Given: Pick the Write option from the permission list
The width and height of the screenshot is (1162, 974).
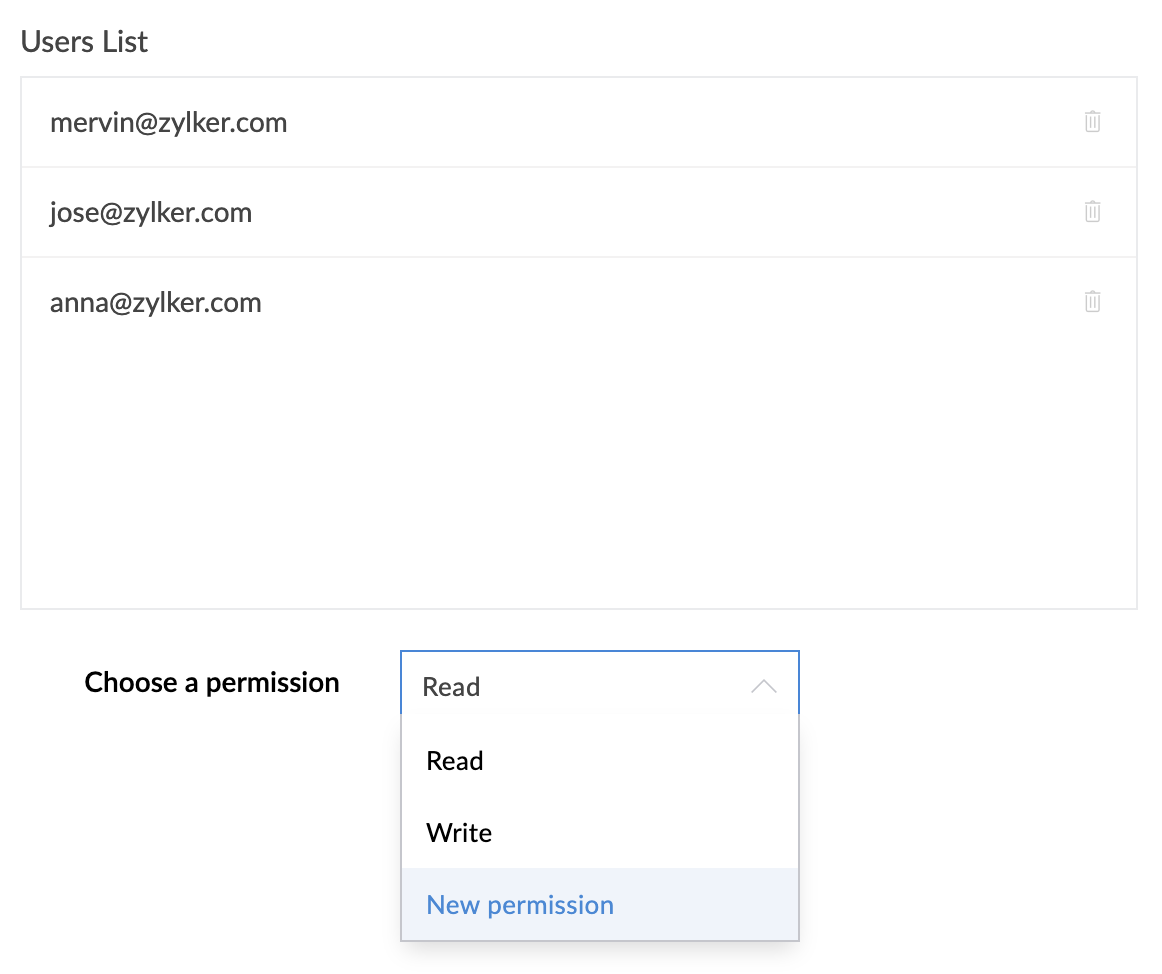Looking at the screenshot, I should 459,833.
